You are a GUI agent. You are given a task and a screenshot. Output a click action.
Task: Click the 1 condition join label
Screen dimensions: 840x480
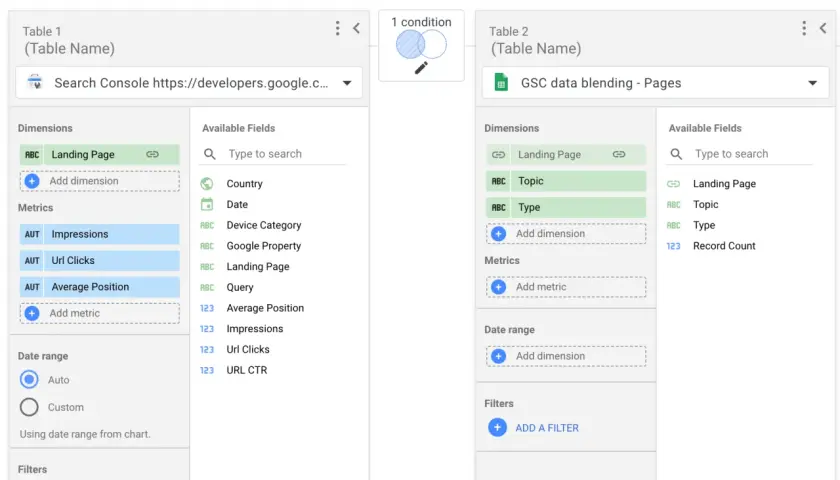click(421, 22)
